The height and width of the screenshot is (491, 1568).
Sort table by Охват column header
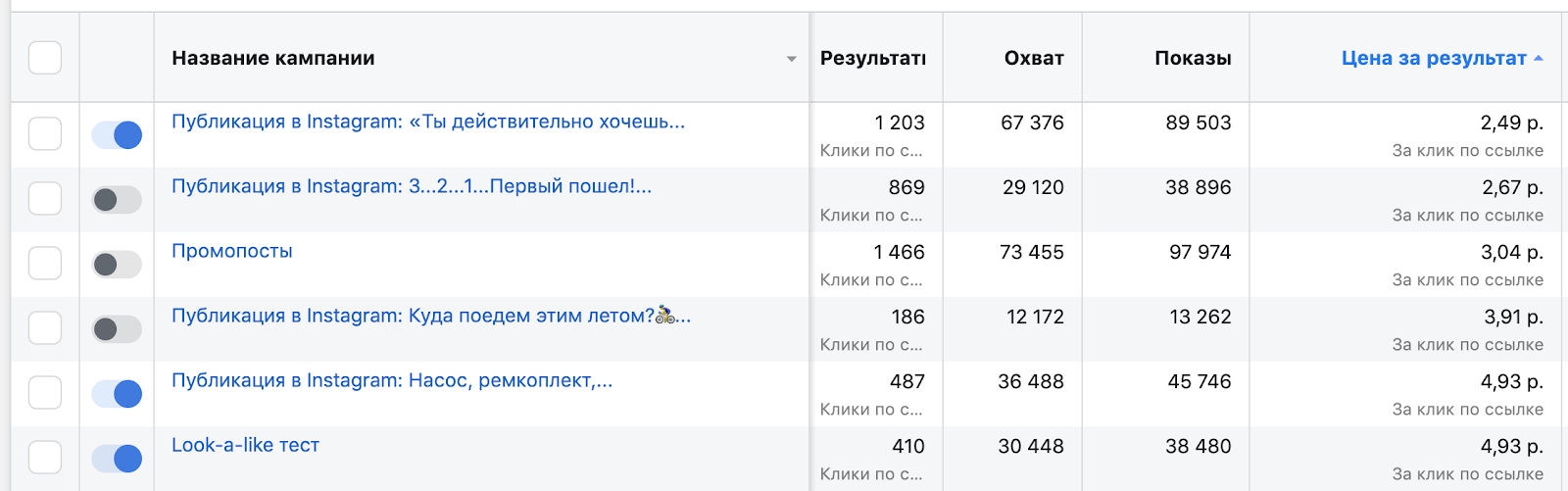1034,58
